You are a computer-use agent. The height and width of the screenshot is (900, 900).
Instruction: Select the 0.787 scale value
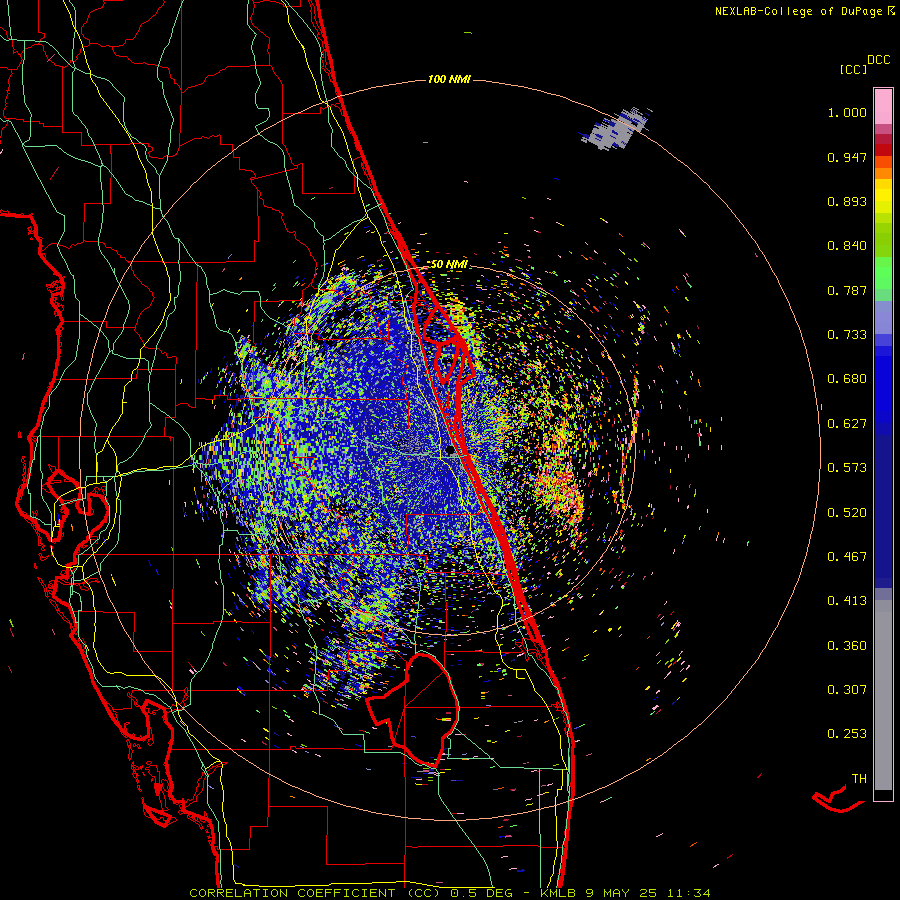847,290
